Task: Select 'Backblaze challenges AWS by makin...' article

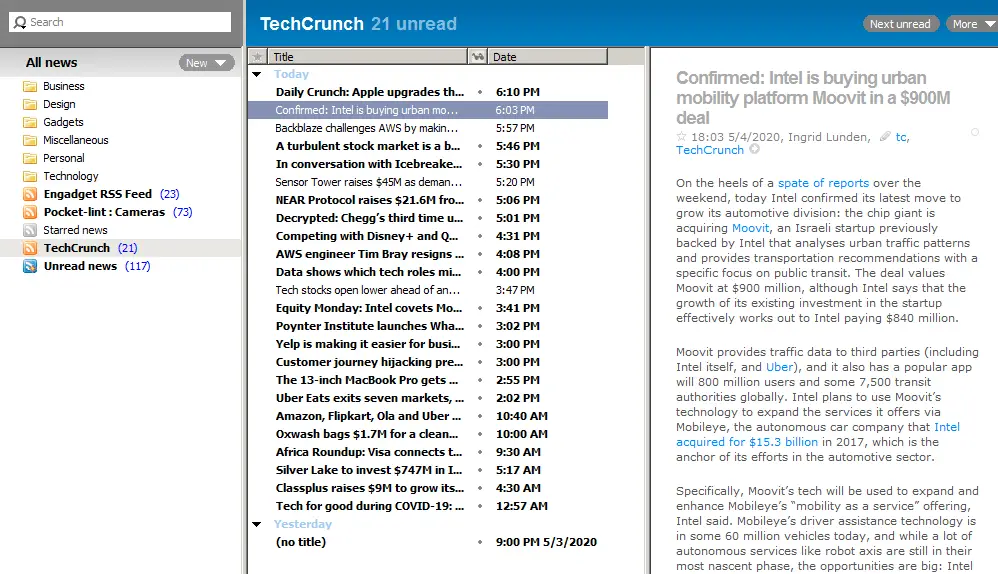Action: click(x=428, y=128)
